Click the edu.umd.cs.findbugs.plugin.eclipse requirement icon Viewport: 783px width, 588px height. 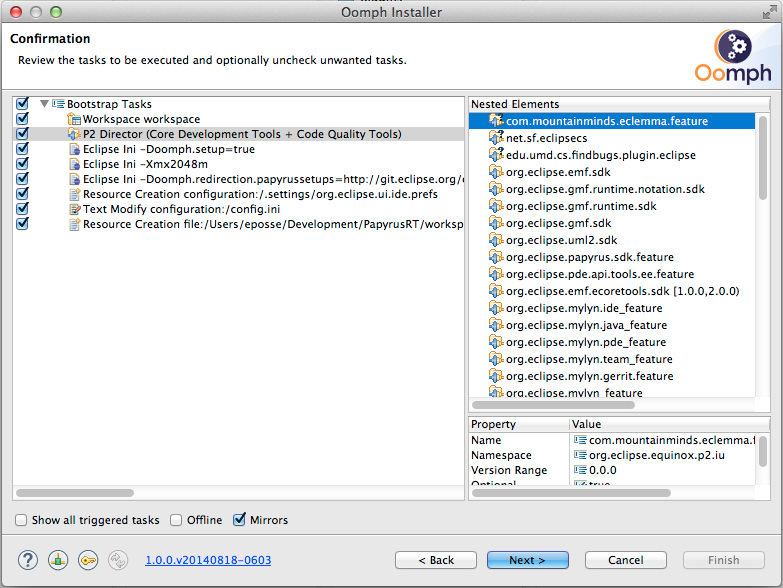(x=496, y=154)
